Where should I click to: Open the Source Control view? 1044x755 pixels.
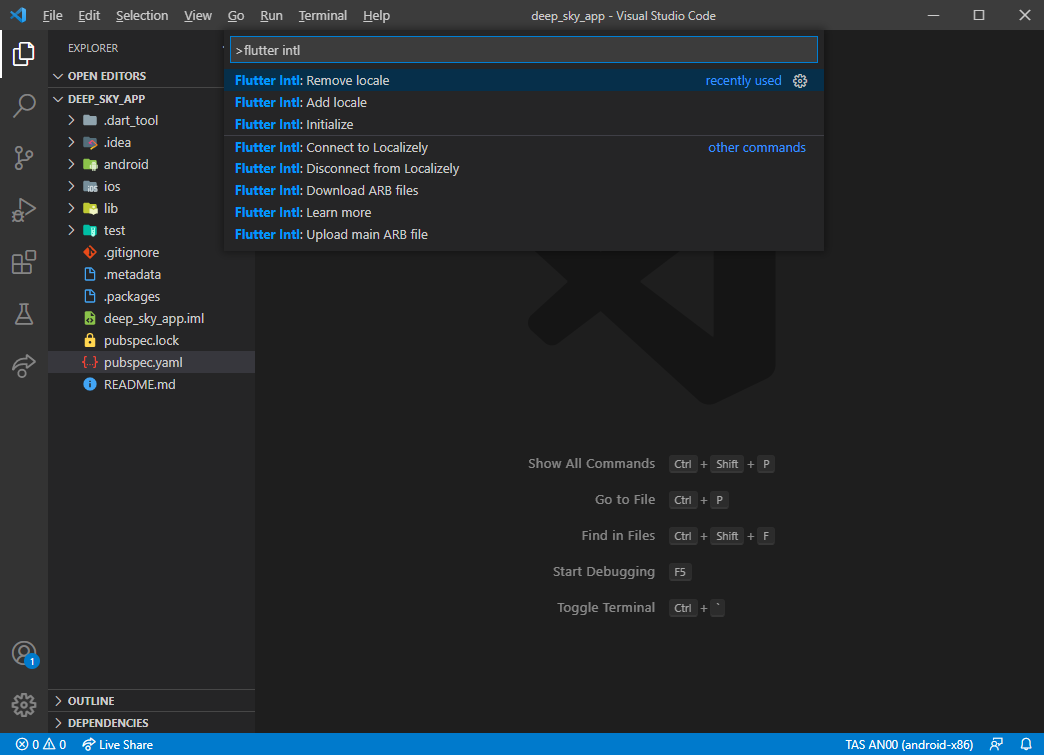coord(24,158)
